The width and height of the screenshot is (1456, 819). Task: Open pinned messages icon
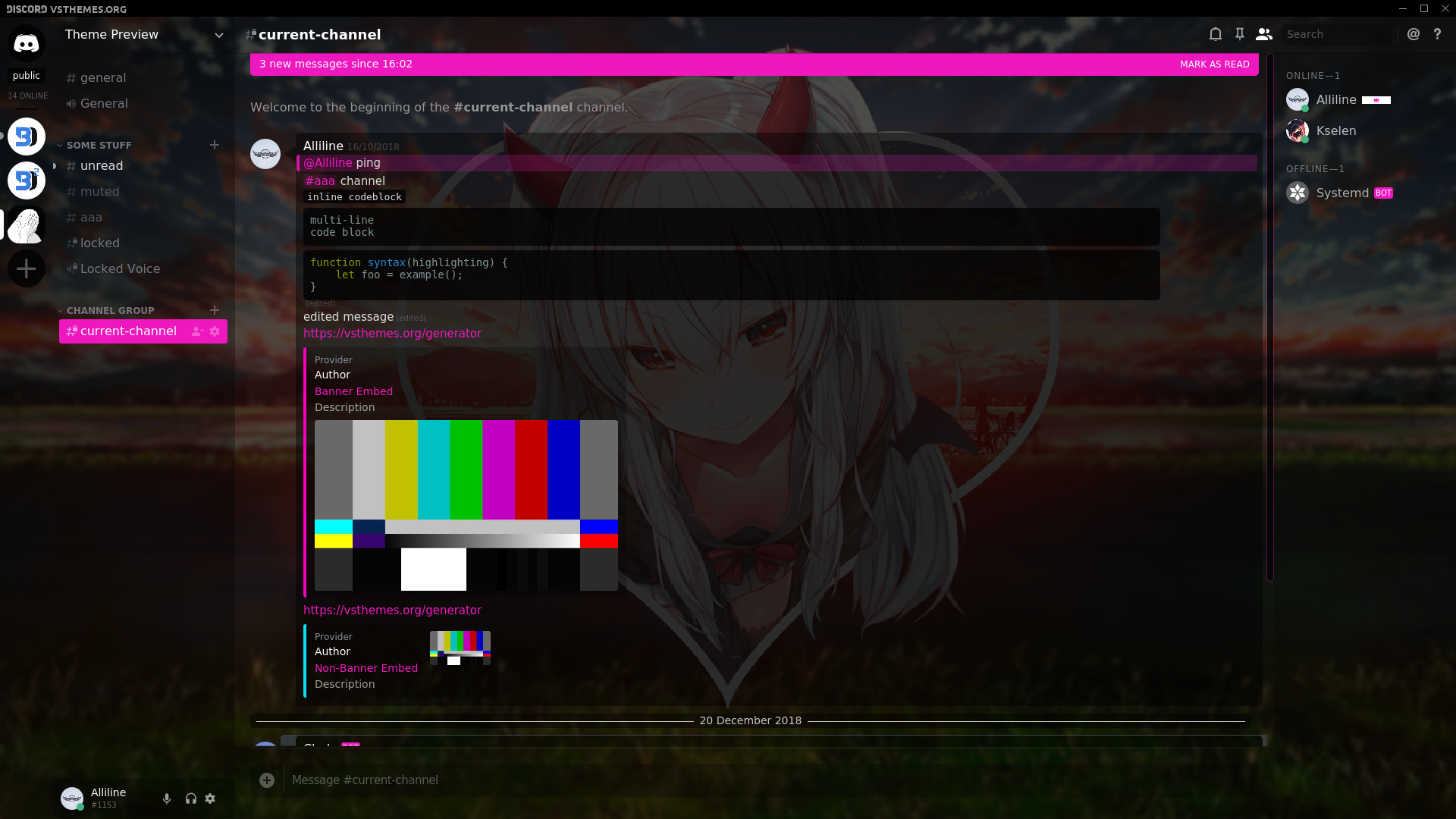tap(1240, 34)
